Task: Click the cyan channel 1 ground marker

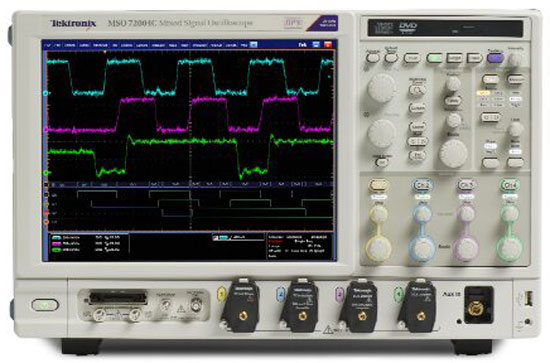Action: [45, 93]
